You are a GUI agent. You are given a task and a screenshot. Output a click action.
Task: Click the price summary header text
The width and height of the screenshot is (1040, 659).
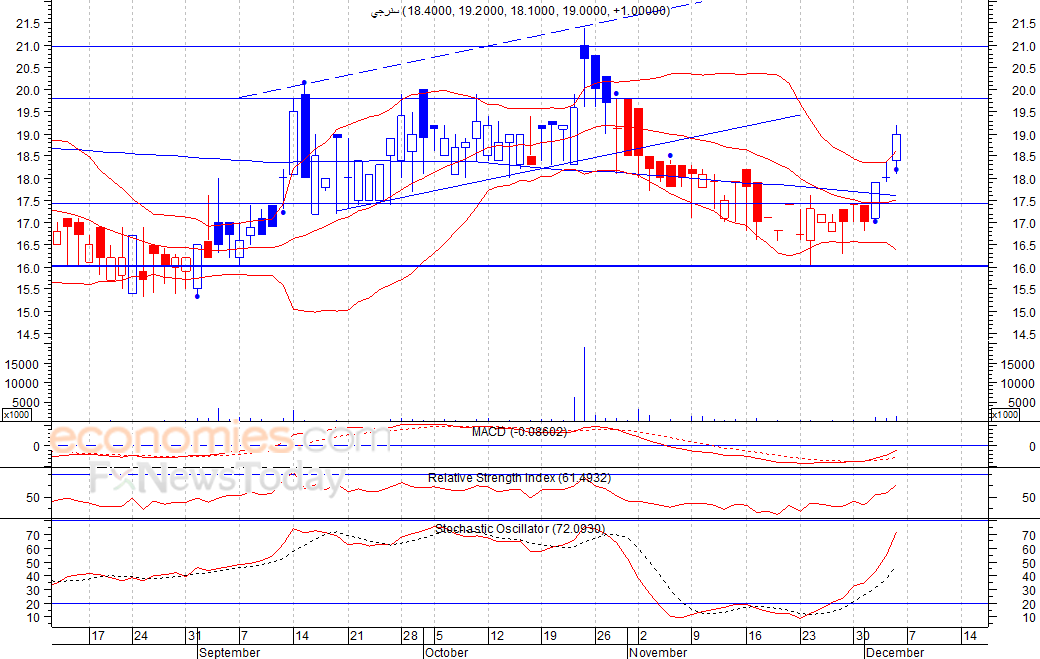coord(519,10)
